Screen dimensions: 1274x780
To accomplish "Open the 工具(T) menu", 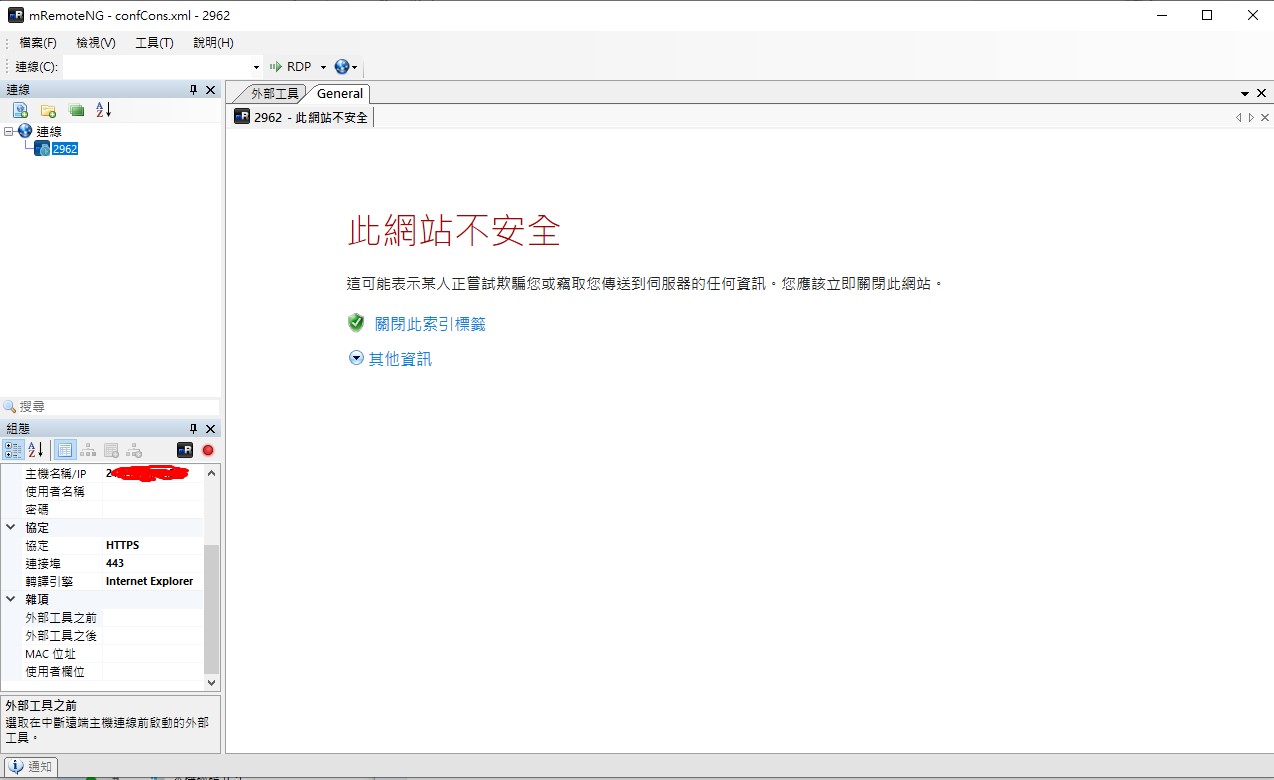I will (154, 43).
